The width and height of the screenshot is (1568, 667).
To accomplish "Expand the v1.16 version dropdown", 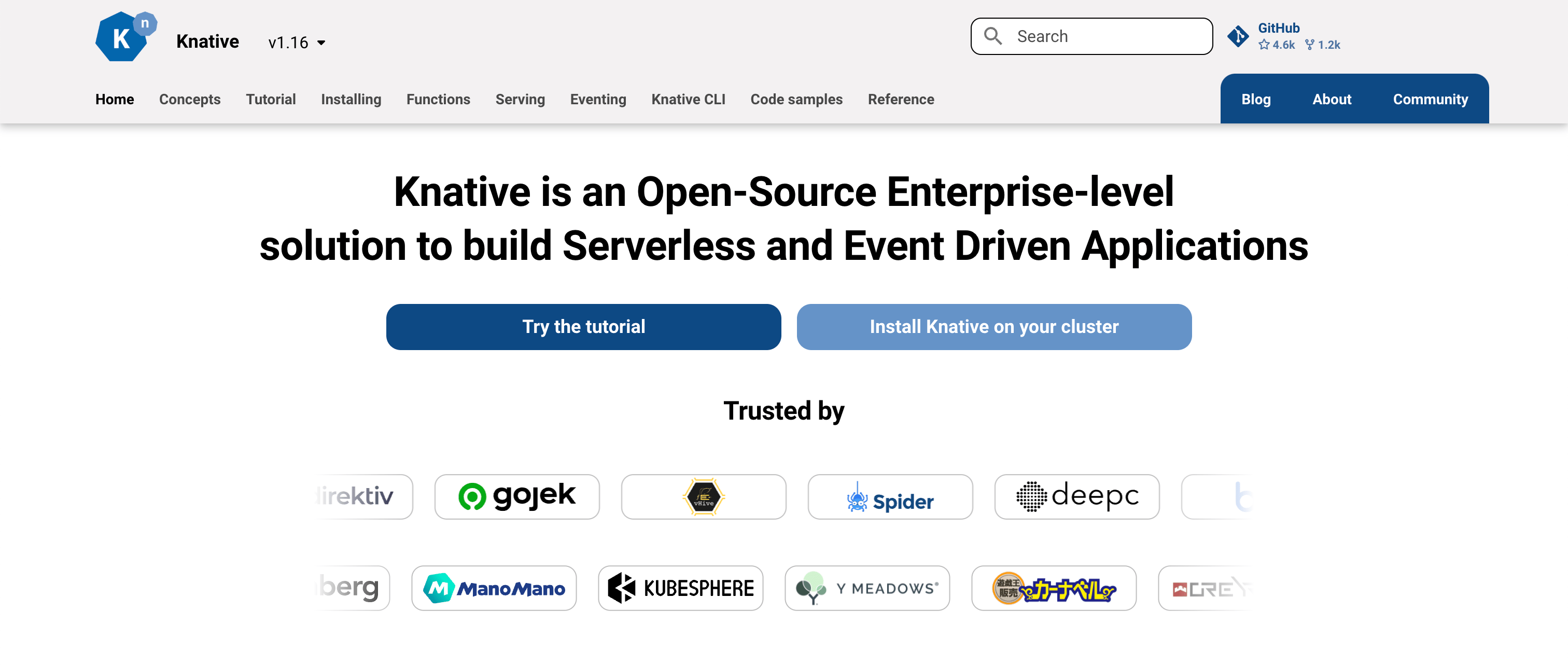I will pyautogui.click(x=297, y=42).
